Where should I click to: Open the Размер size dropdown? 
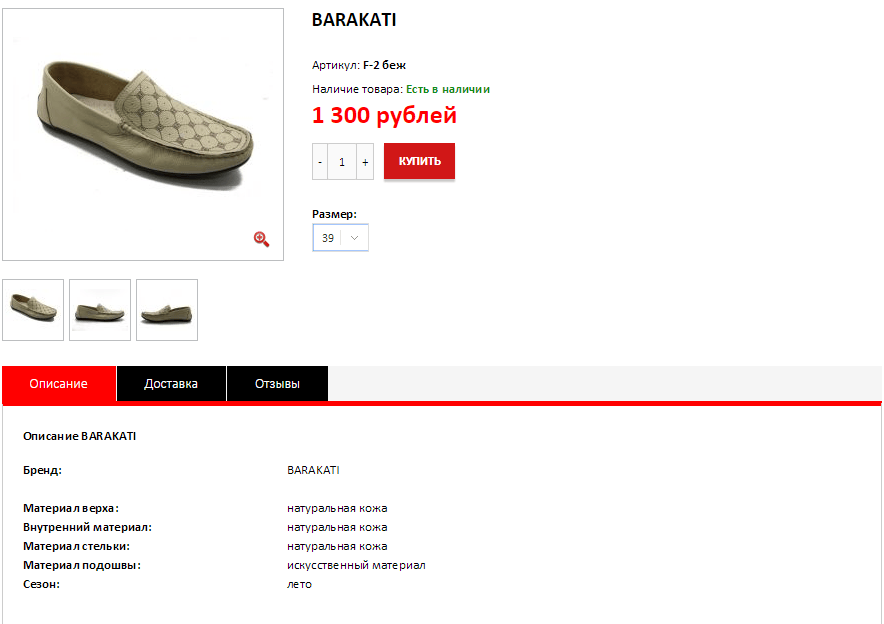point(341,238)
